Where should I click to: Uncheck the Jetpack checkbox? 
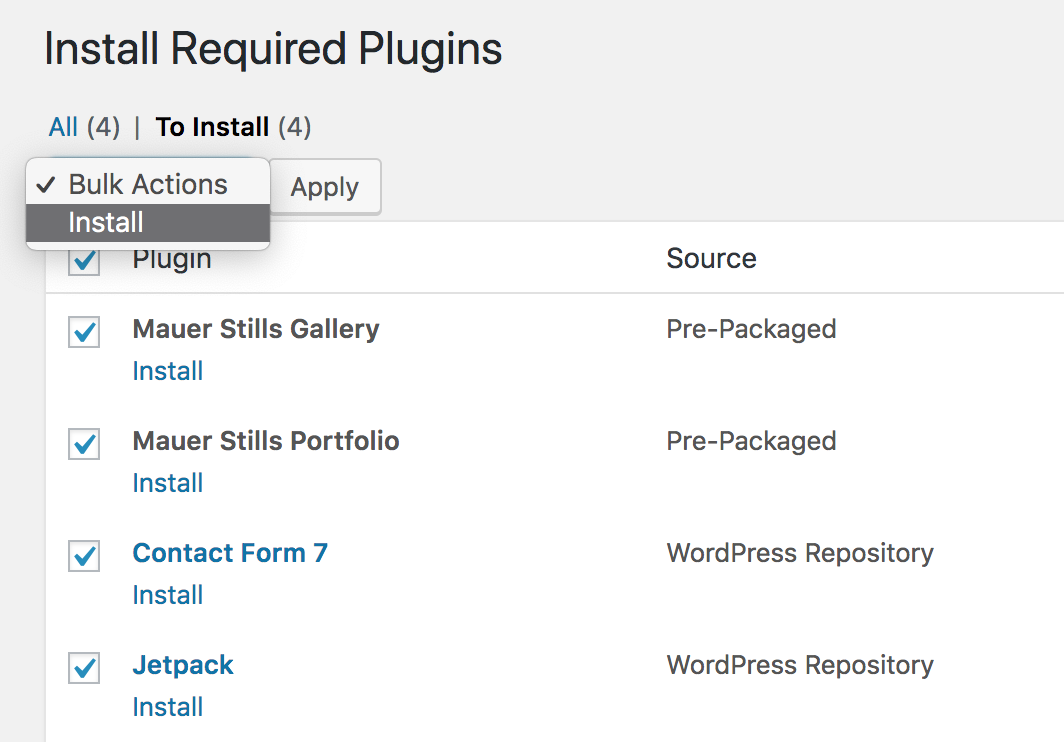pos(84,668)
